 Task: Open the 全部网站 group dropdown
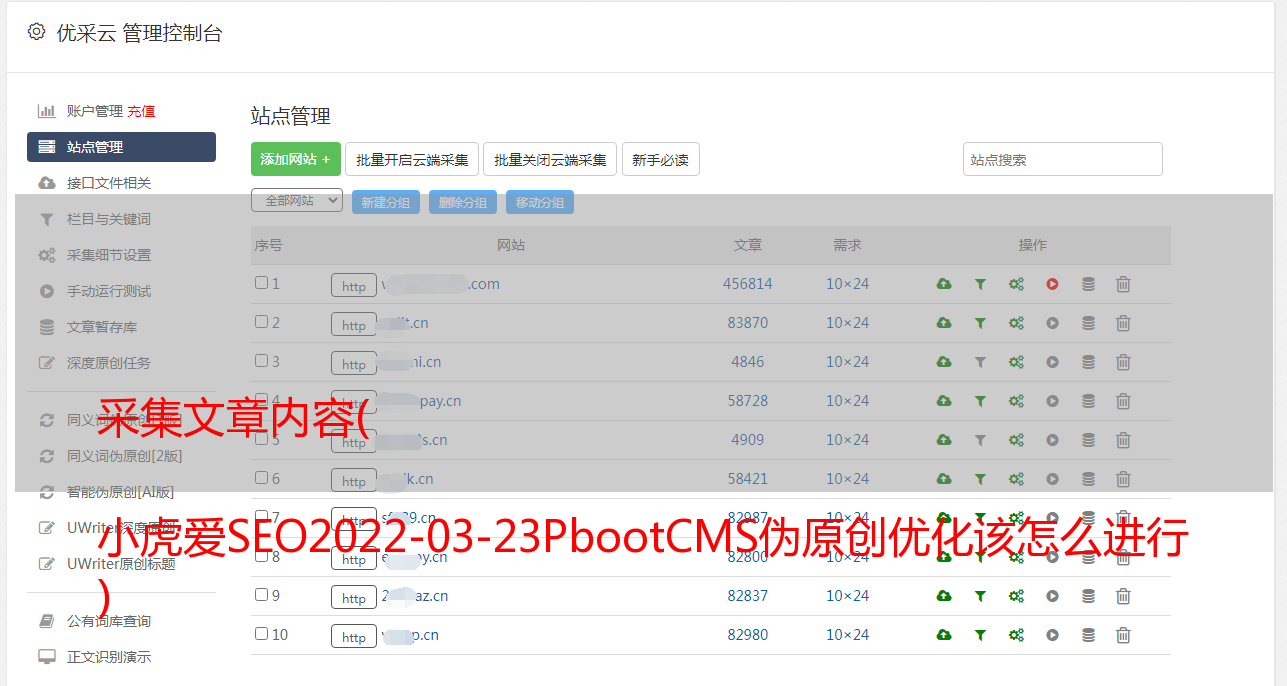297,201
